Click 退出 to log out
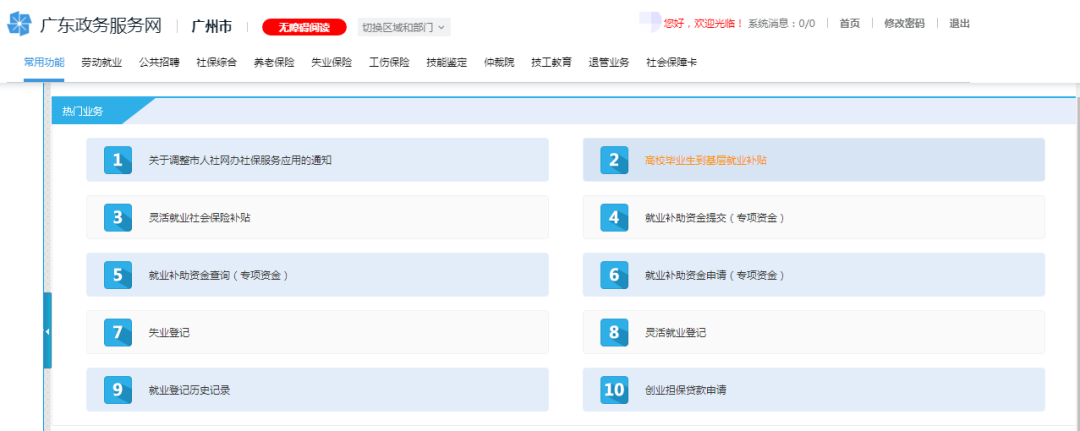 [x=959, y=23]
